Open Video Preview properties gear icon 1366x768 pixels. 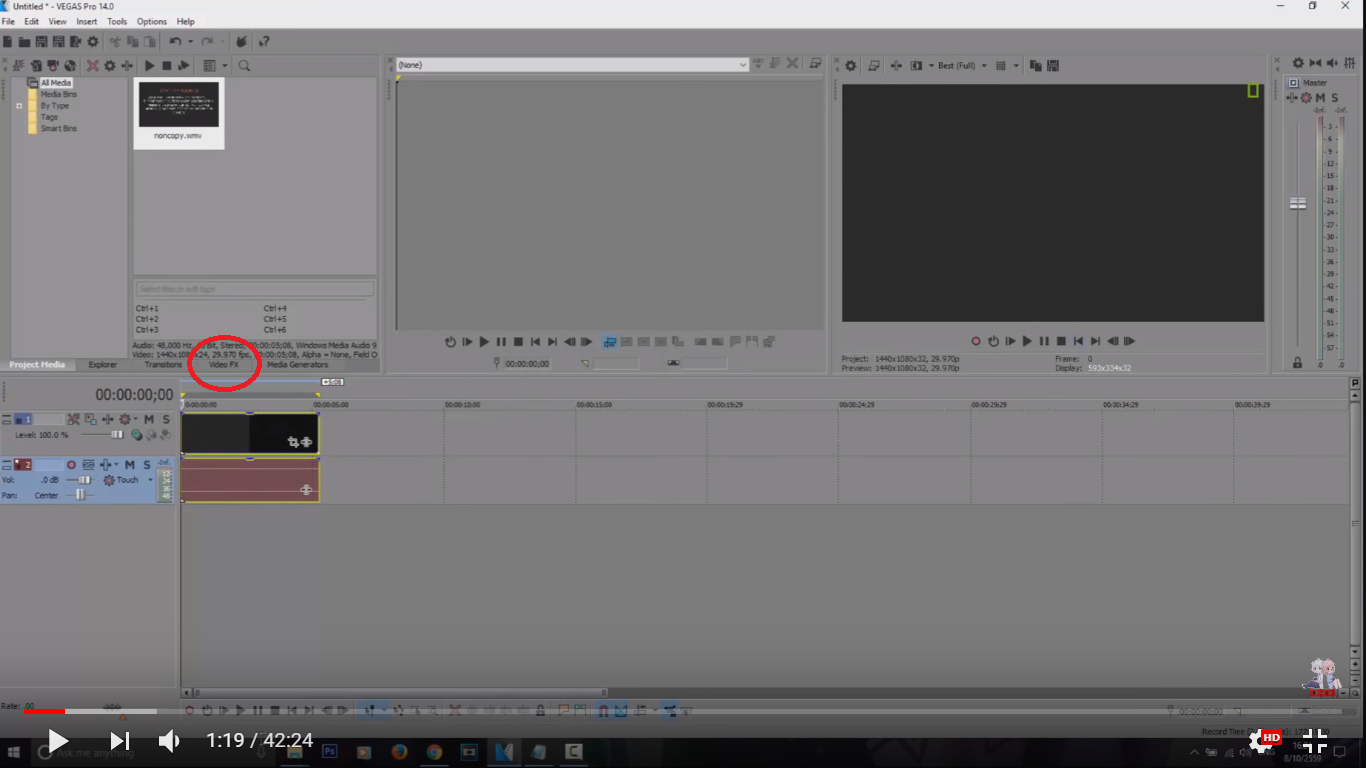[x=851, y=66]
